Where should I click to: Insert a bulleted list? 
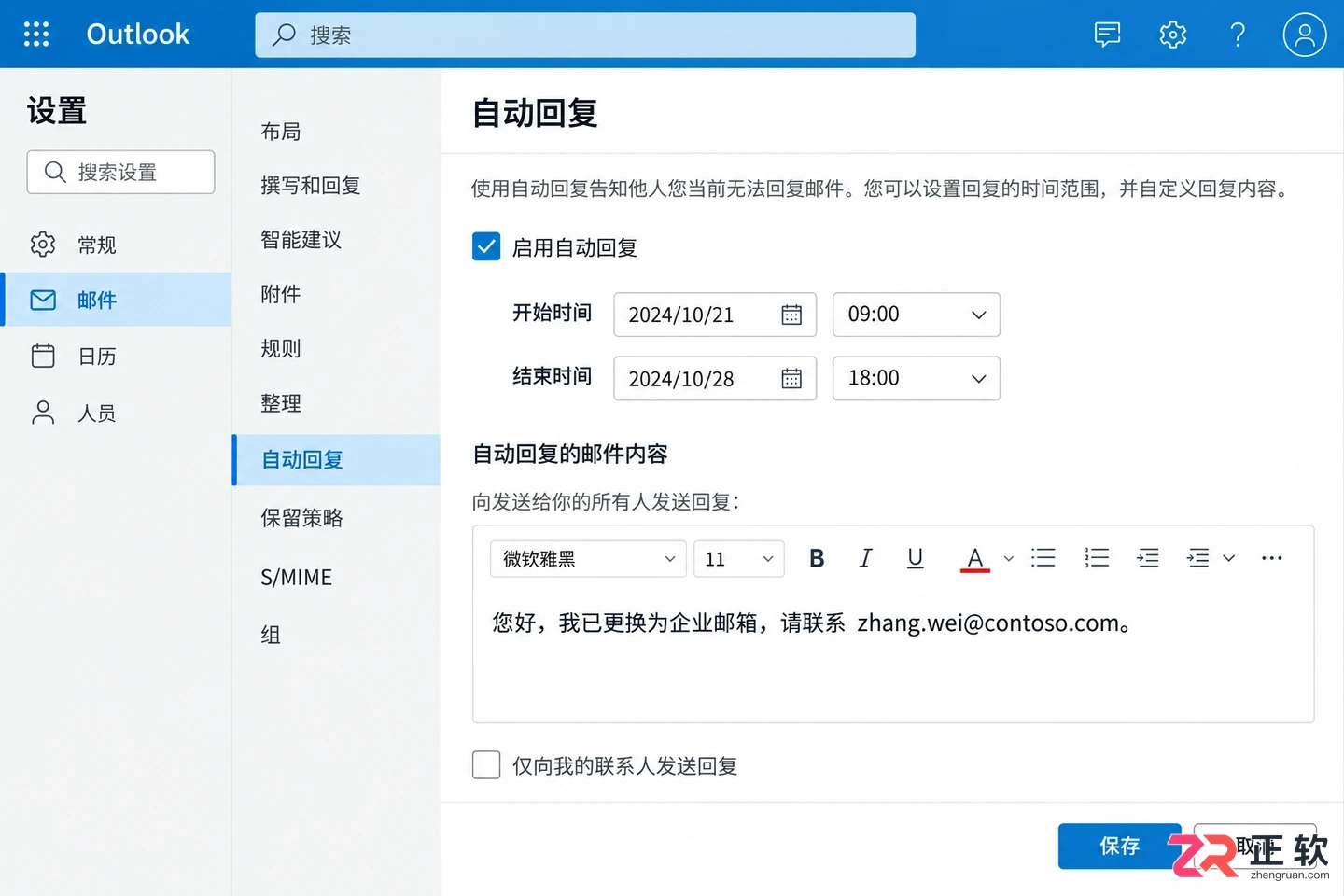[x=1043, y=558]
